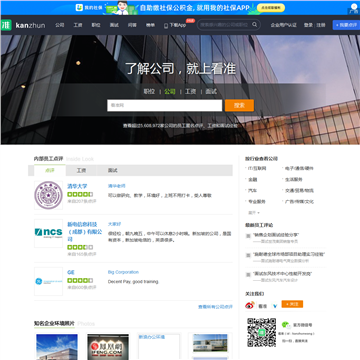Click document icon beside 销售公司面试经验分享
The width and height of the screenshot is (360, 360).
coord(248,236)
